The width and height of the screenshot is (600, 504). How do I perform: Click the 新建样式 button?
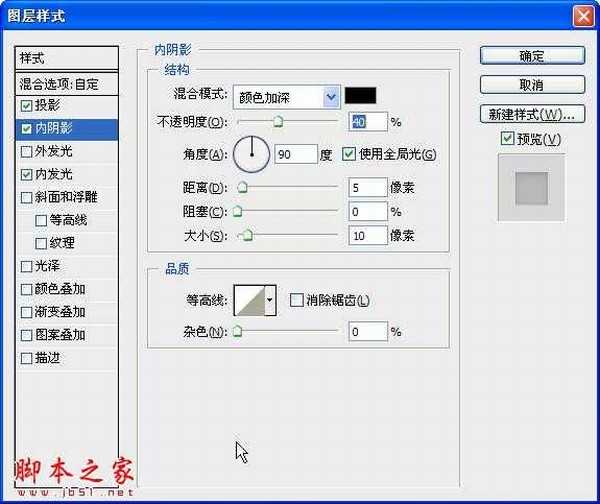531,113
